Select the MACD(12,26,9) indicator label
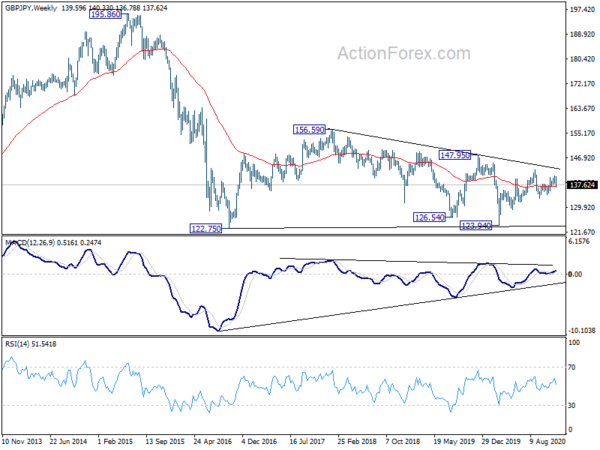The image size is (600, 450). [30, 243]
